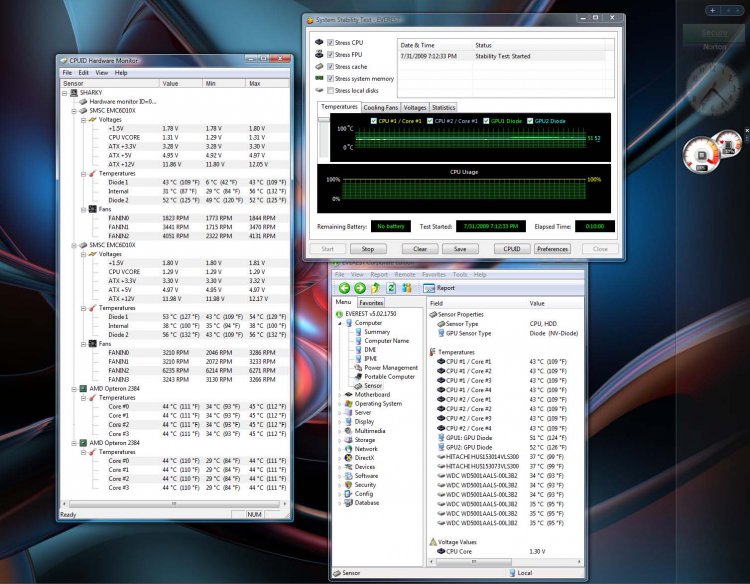Click the Stop button in Stability Test
This screenshot has height=584, width=750.
(368, 249)
